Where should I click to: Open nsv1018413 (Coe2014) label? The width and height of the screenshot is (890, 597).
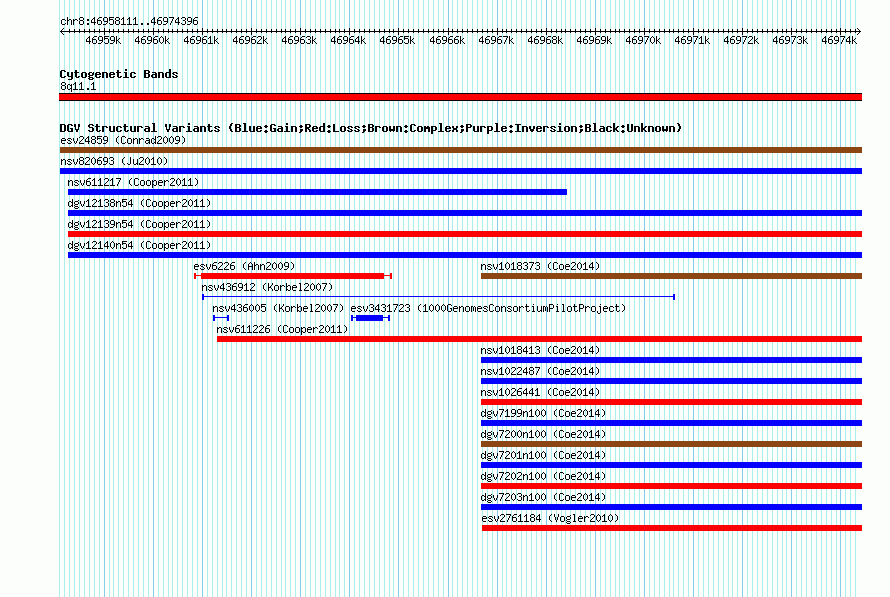[540, 350]
